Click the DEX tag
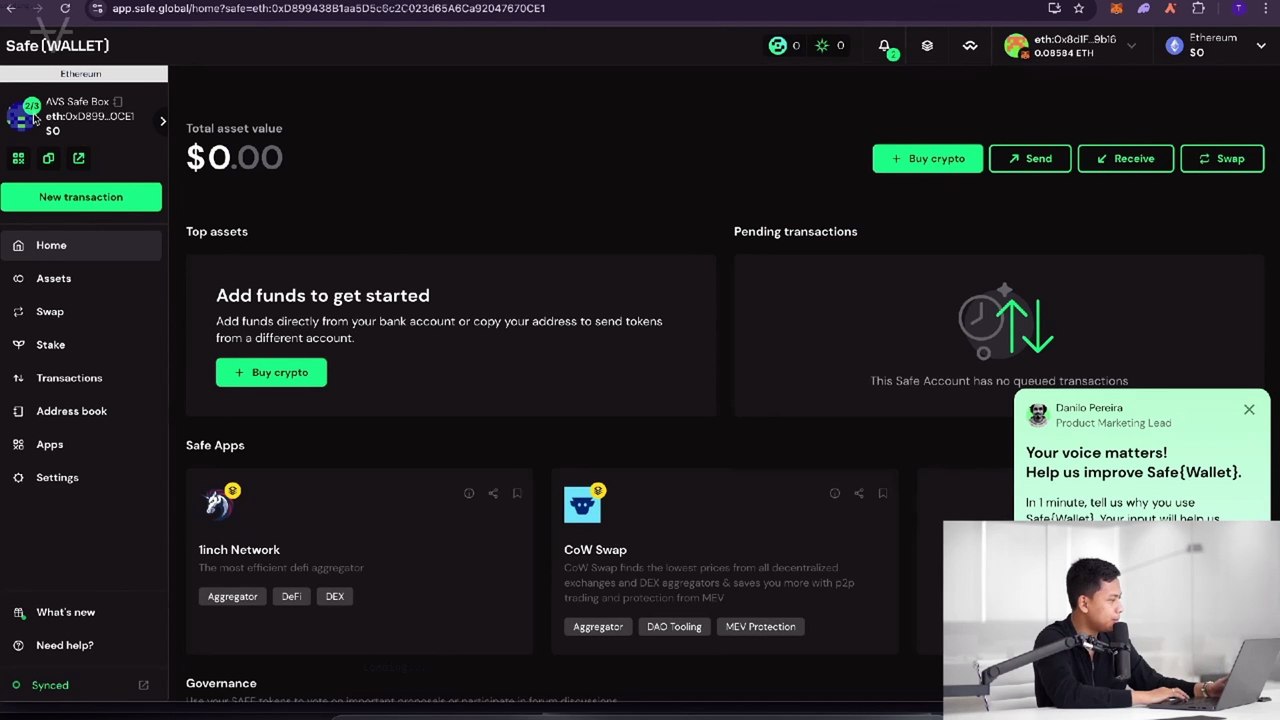This screenshot has height=720, width=1280. tap(335, 597)
